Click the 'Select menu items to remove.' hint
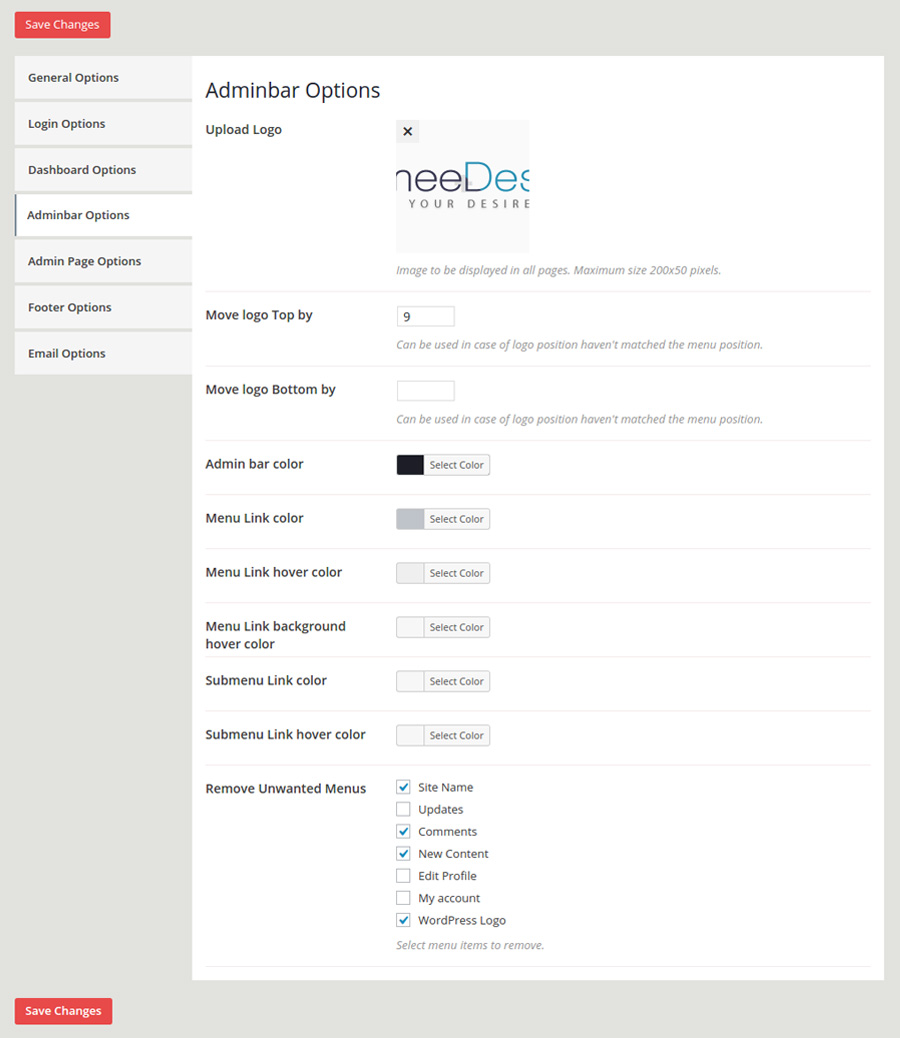This screenshot has width=900, height=1038. 470,945
